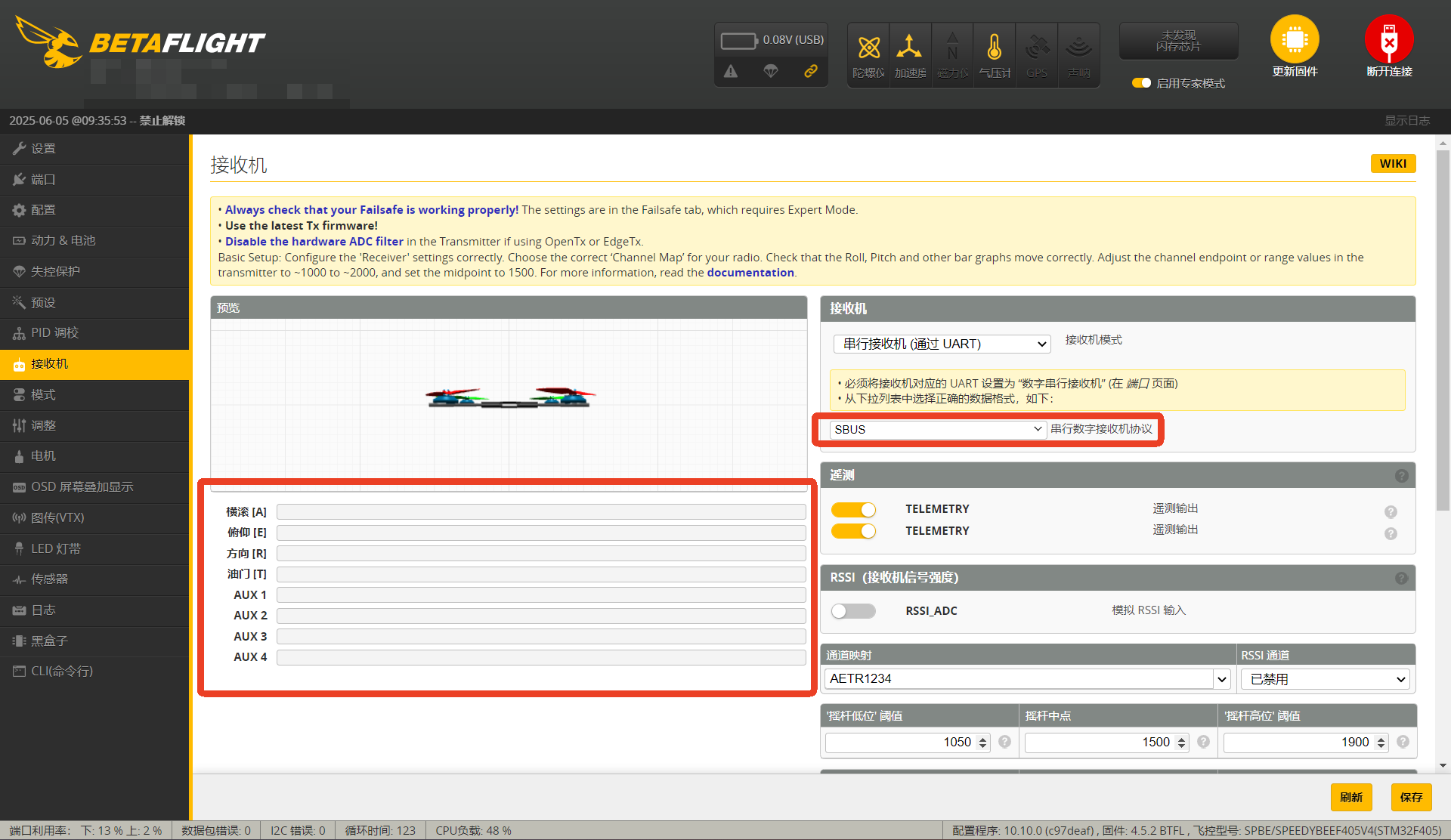Viewport: 1451px width, 840px height.
Task: Click help icon next to 1500 stick center
Action: point(1204,742)
